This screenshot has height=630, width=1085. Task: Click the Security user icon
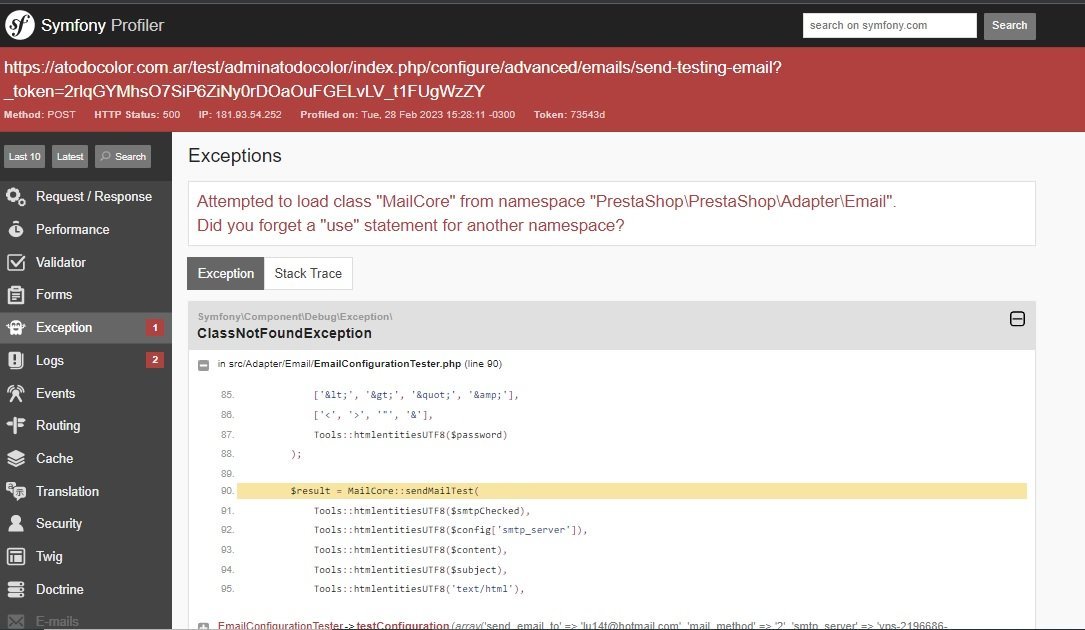pyautogui.click(x=16, y=523)
